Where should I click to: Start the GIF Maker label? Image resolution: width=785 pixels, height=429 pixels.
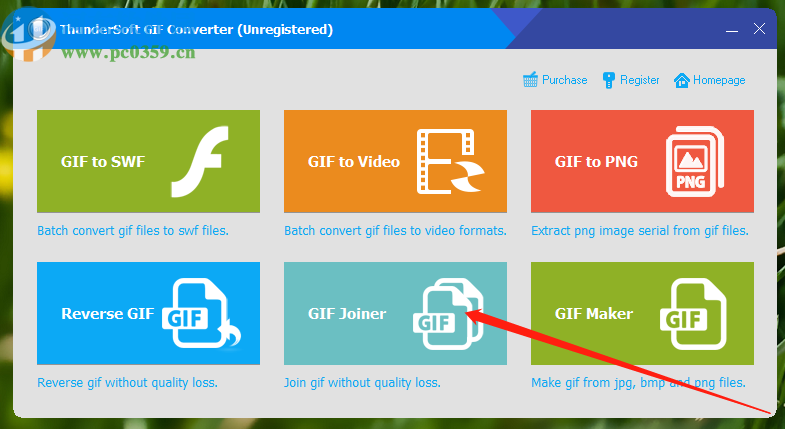pos(594,314)
